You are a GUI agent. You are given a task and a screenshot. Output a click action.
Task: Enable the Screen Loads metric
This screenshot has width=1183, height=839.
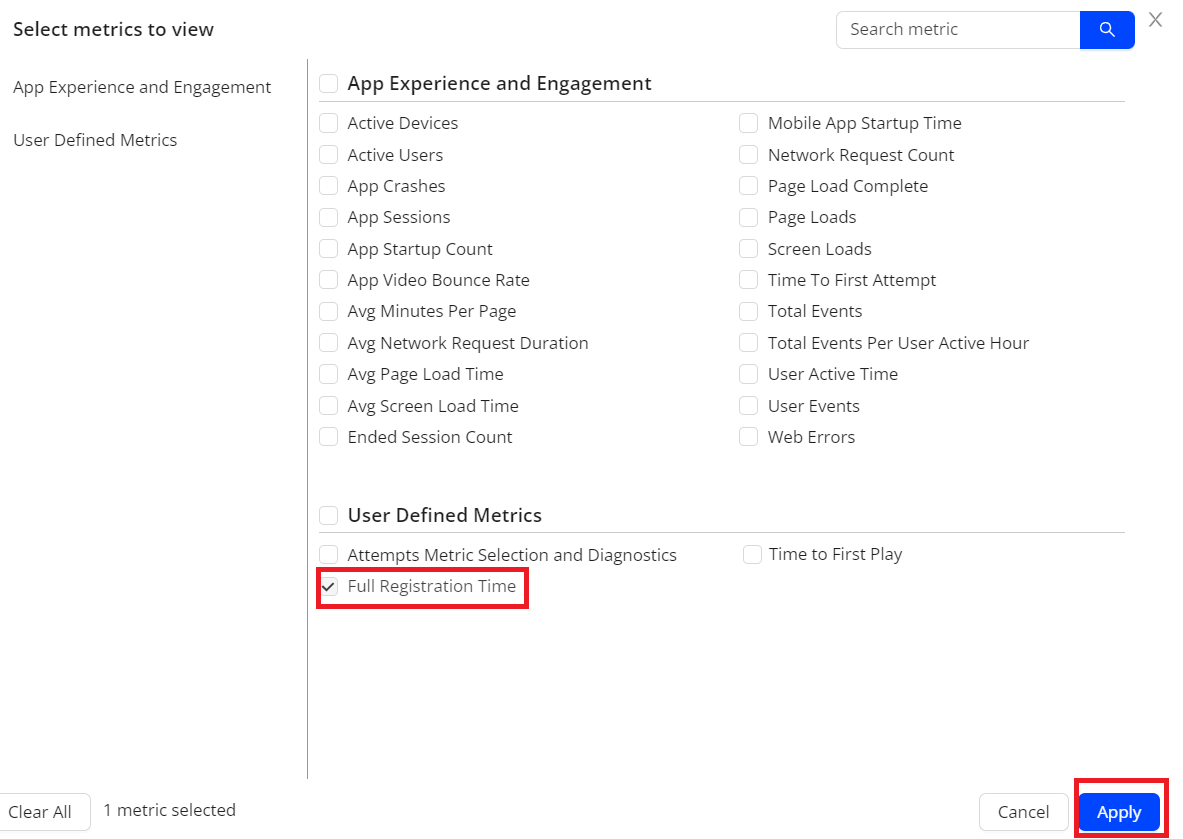[748, 249]
